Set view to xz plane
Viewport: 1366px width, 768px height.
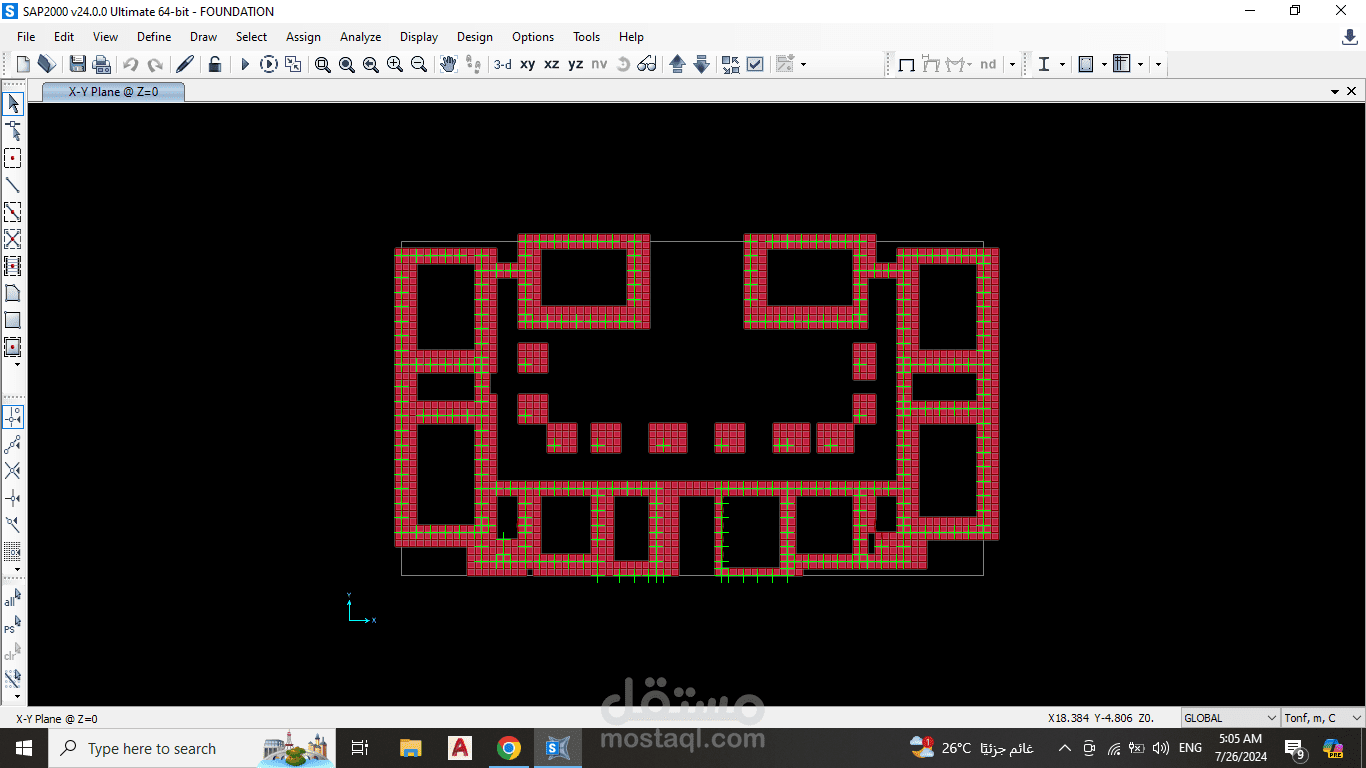[552, 64]
